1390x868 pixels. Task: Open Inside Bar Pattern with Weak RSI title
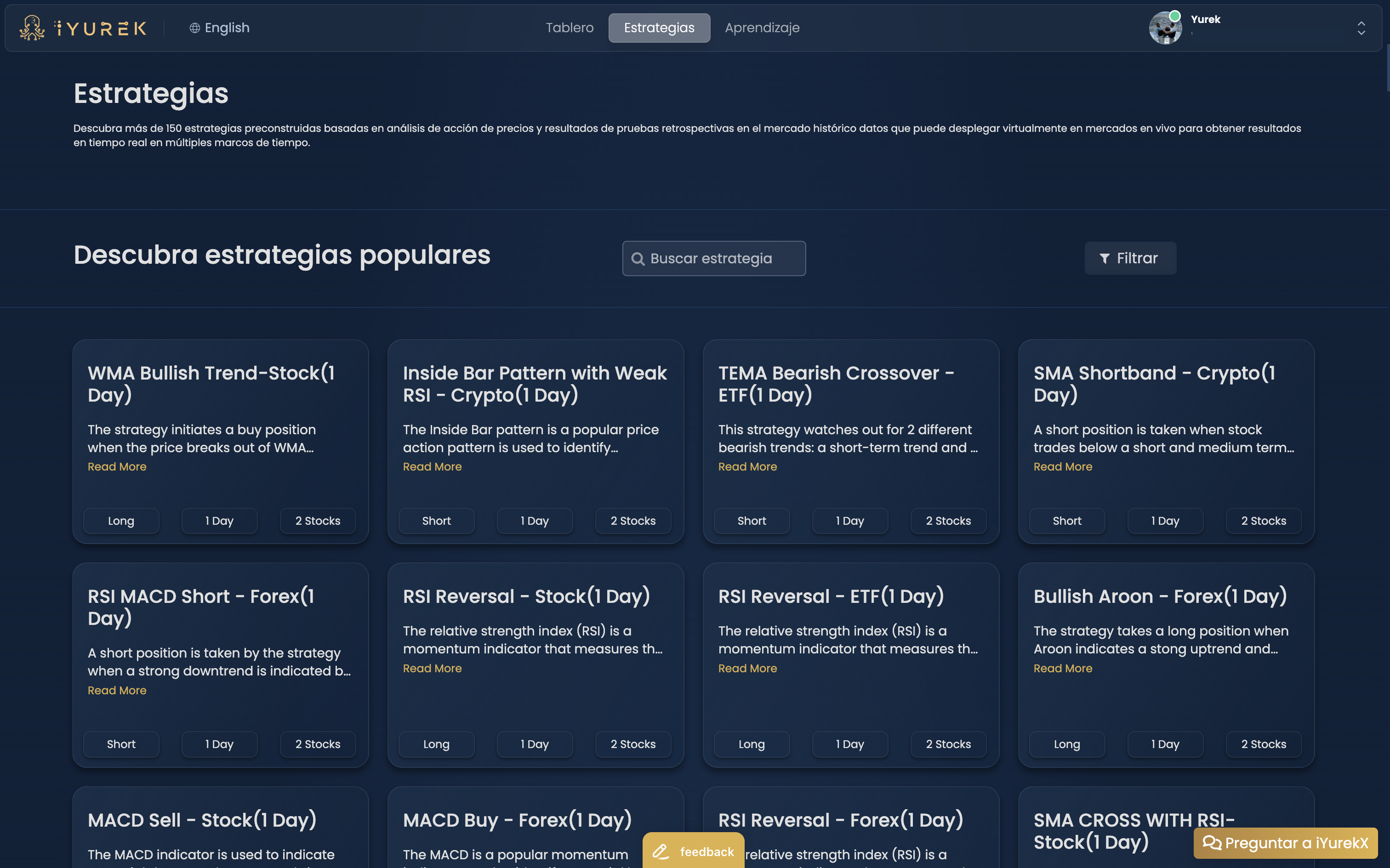[x=535, y=384]
